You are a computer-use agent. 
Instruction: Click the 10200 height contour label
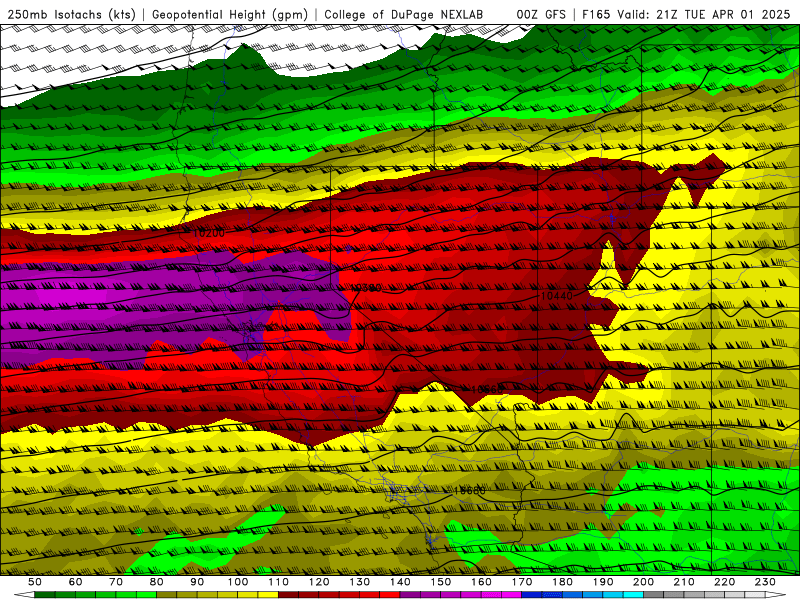(x=209, y=233)
